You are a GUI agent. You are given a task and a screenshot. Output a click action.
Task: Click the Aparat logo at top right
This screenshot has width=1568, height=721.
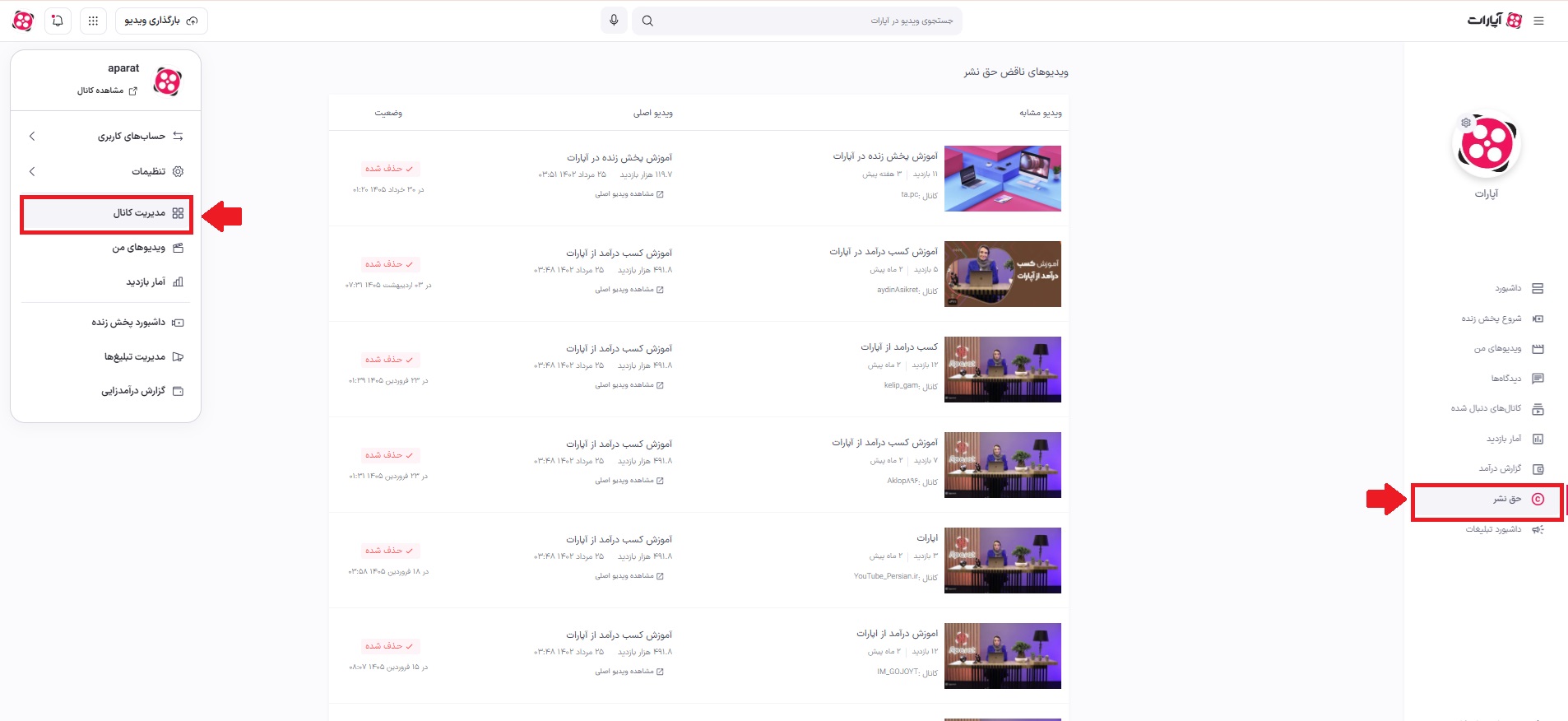[1494, 21]
